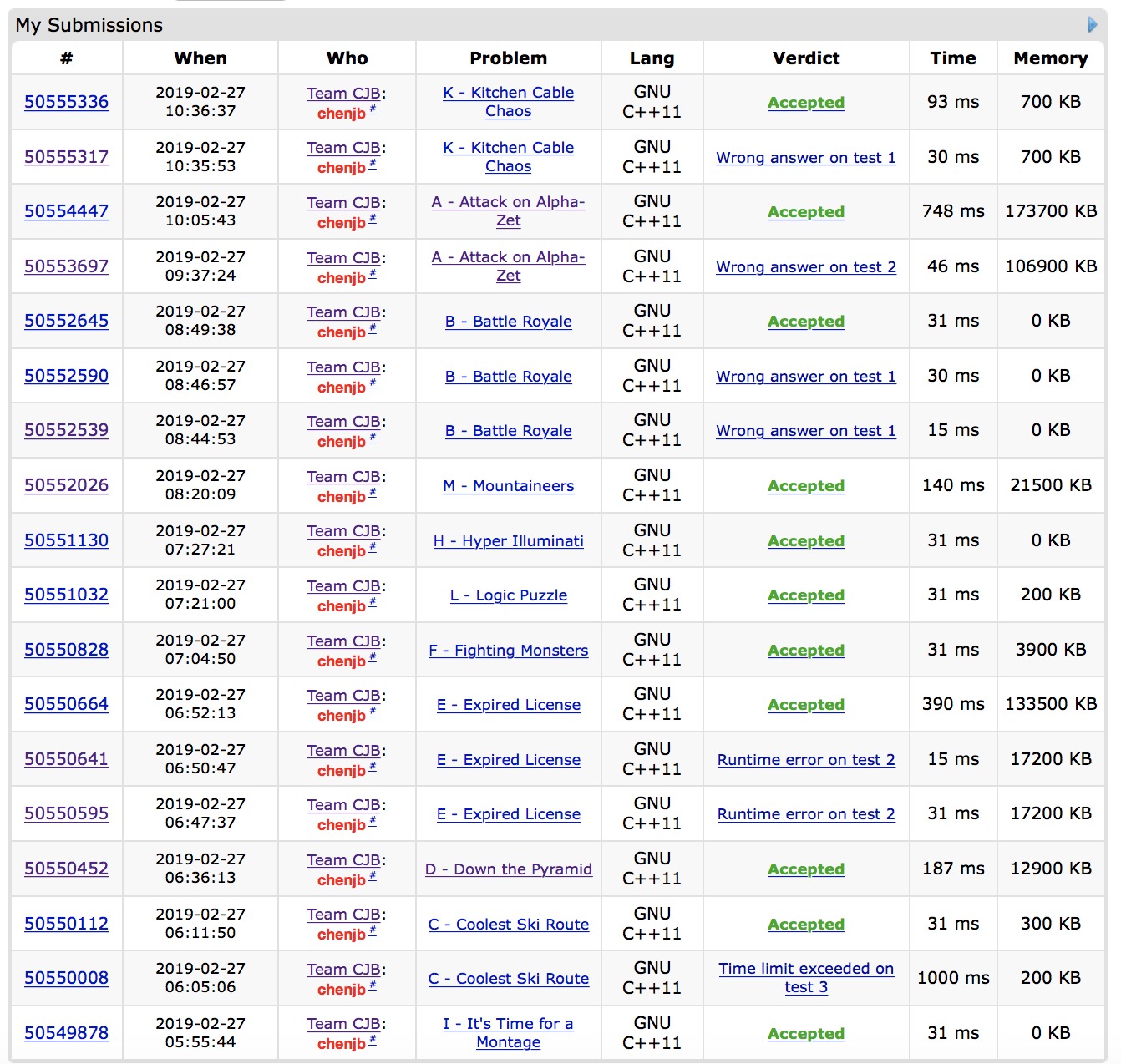
Task: Open problem I - It's Time for a Montage
Action: pyautogui.click(x=508, y=1032)
